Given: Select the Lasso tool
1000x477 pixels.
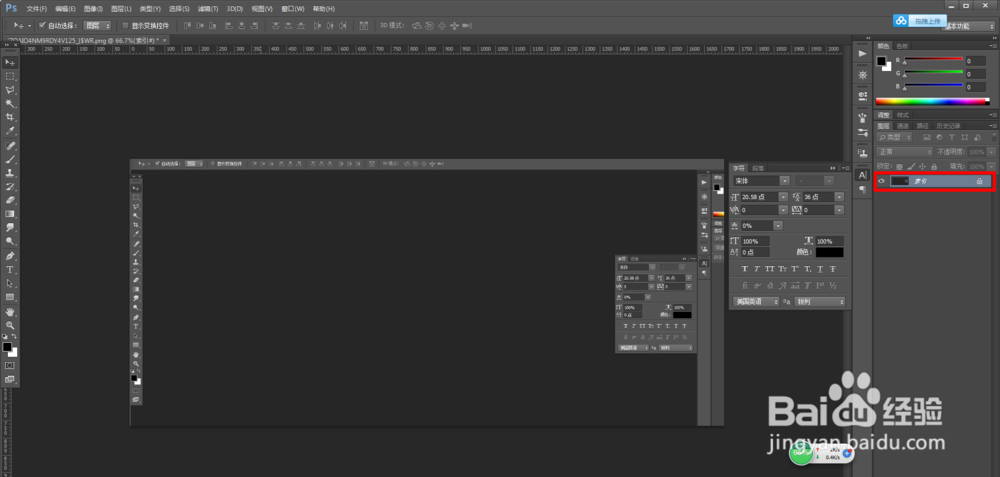Looking at the screenshot, I should (x=10, y=90).
